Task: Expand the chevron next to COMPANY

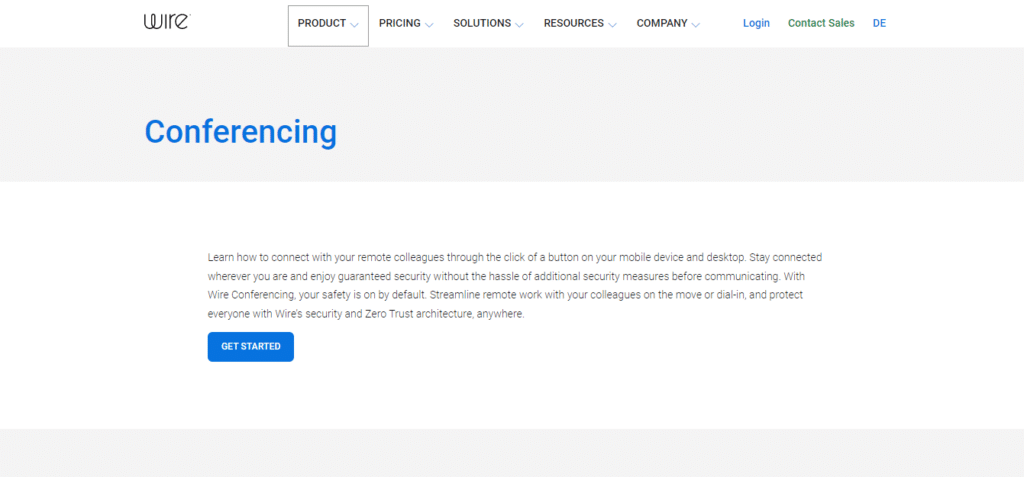Action: [695, 25]
